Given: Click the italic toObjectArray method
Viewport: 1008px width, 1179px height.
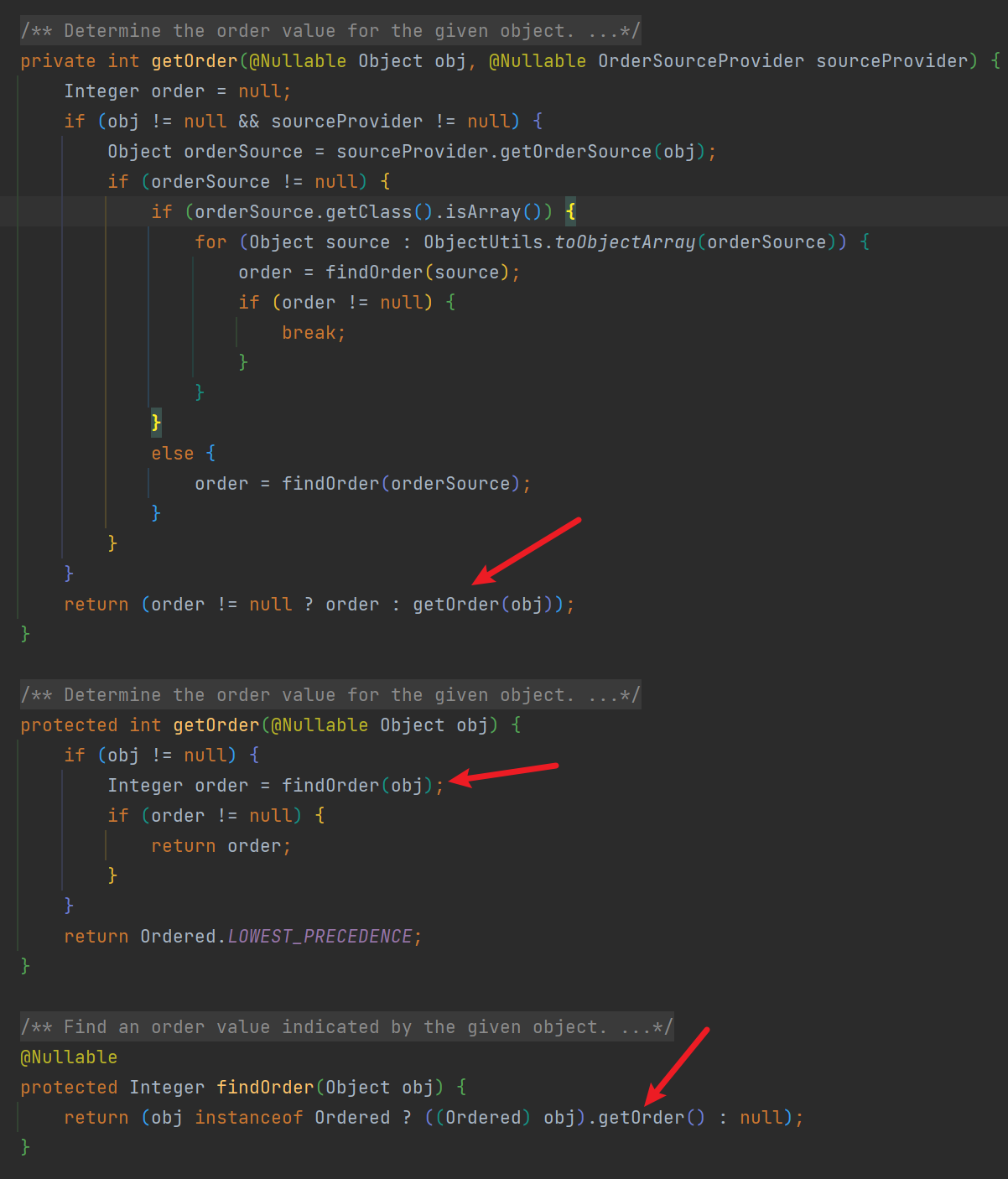Looking at the screenshot, I should [x=626, y=242].
